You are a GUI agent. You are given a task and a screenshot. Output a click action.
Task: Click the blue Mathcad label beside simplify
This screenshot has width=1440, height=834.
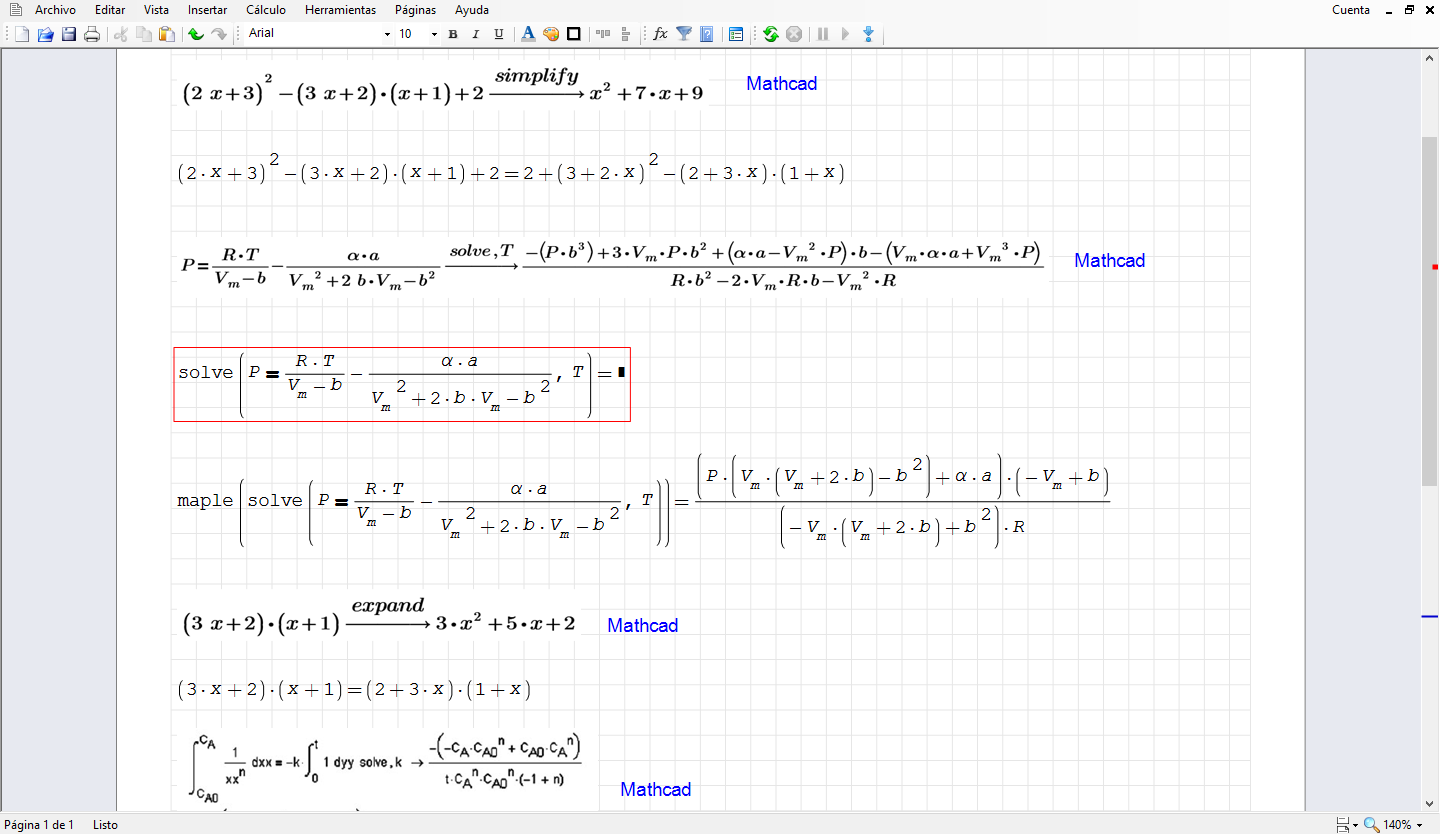[x=781, y=84]
